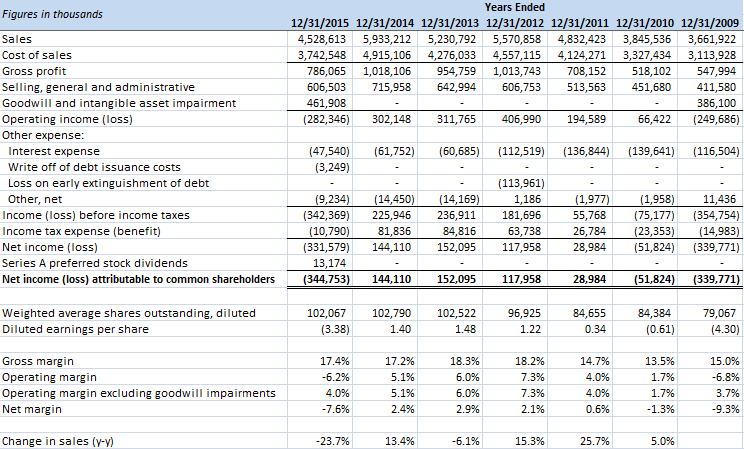Select diluted EPS value (4.30)

click(x=725, y=329)
